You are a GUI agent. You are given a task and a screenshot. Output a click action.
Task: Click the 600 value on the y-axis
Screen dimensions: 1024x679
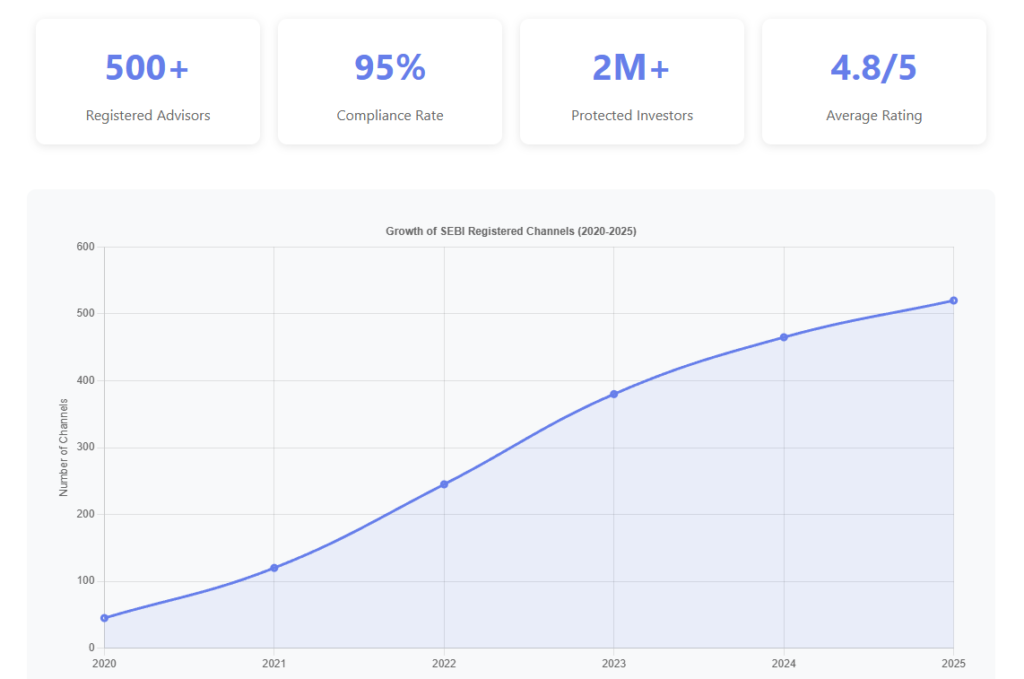tap(86, 247)
